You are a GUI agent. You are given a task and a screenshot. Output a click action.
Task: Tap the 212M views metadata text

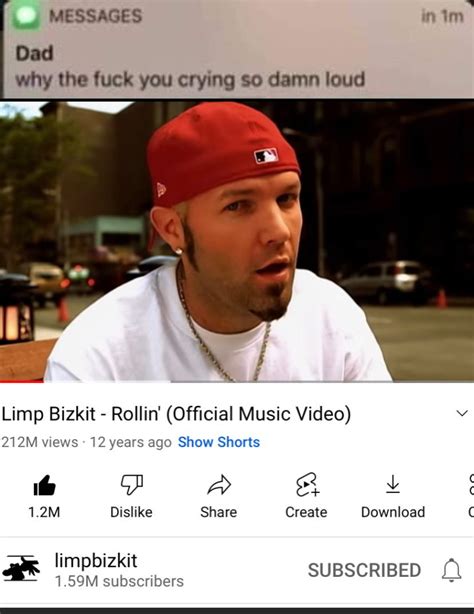coord(40,442)
